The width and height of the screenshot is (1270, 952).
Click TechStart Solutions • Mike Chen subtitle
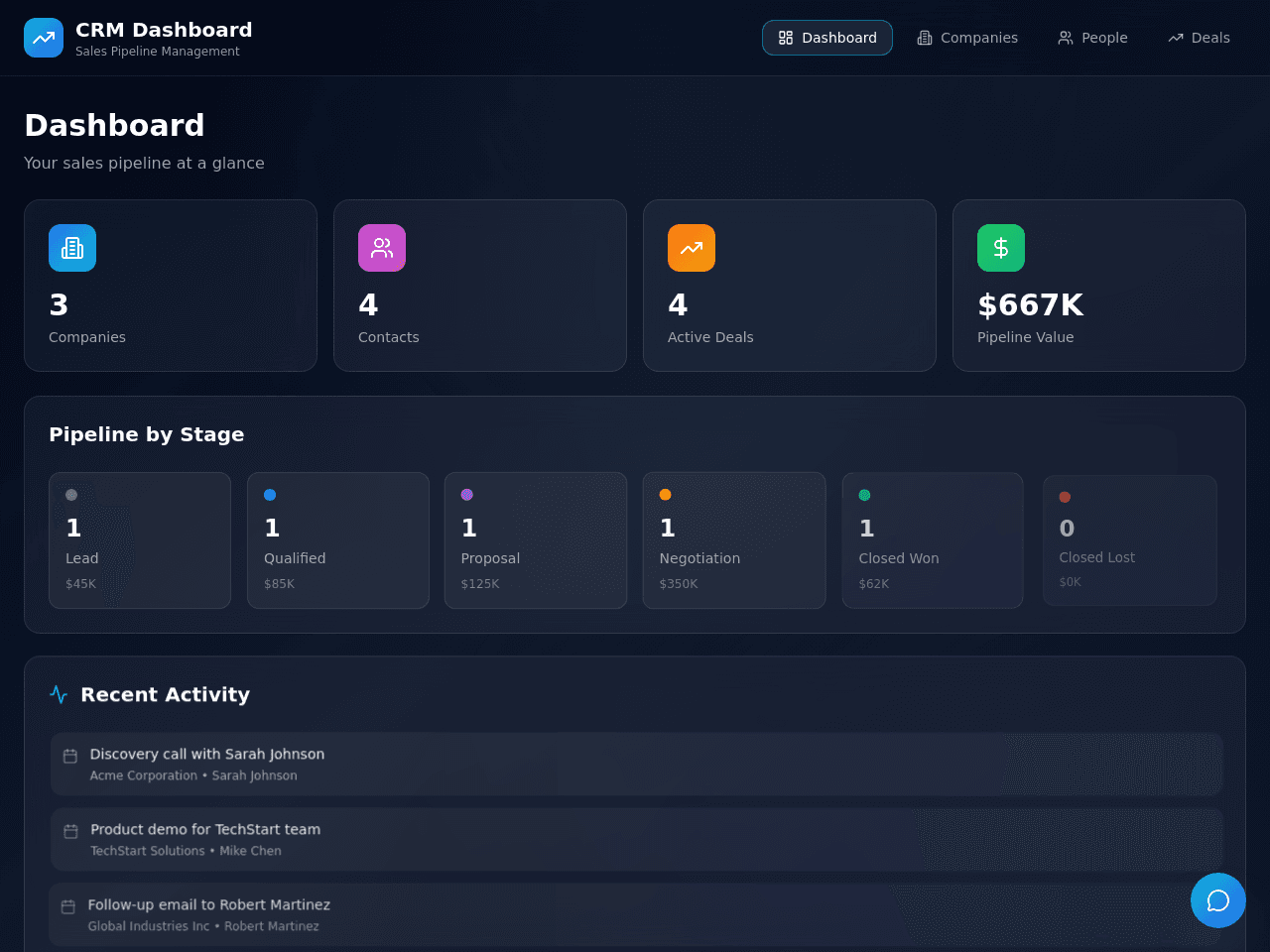tap(186, 851)
